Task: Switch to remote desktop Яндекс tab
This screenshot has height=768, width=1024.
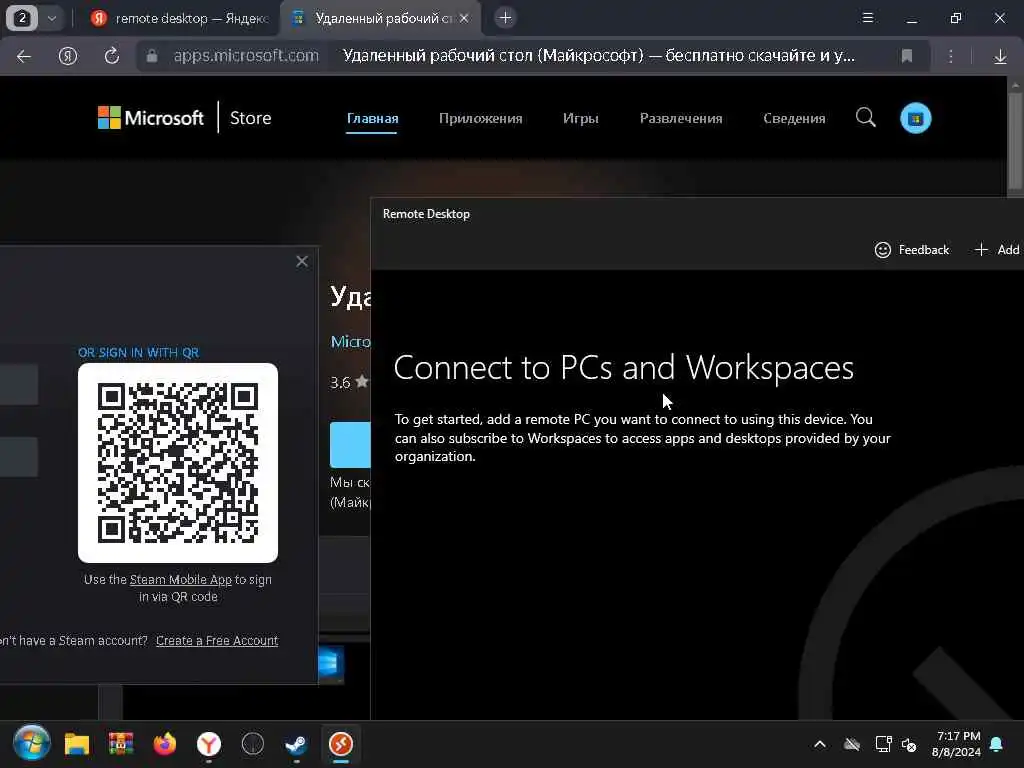Action: click(x=180, y=18)
